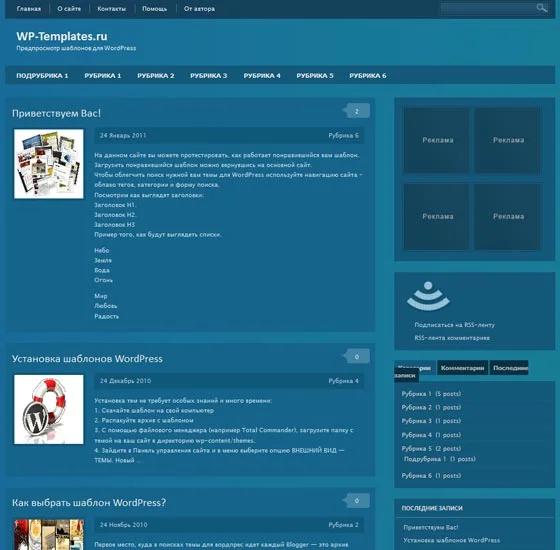This screenshot has height=550, width=560.
Task: Switch to the Последние записи tab
Action: (x=509, y=368)
